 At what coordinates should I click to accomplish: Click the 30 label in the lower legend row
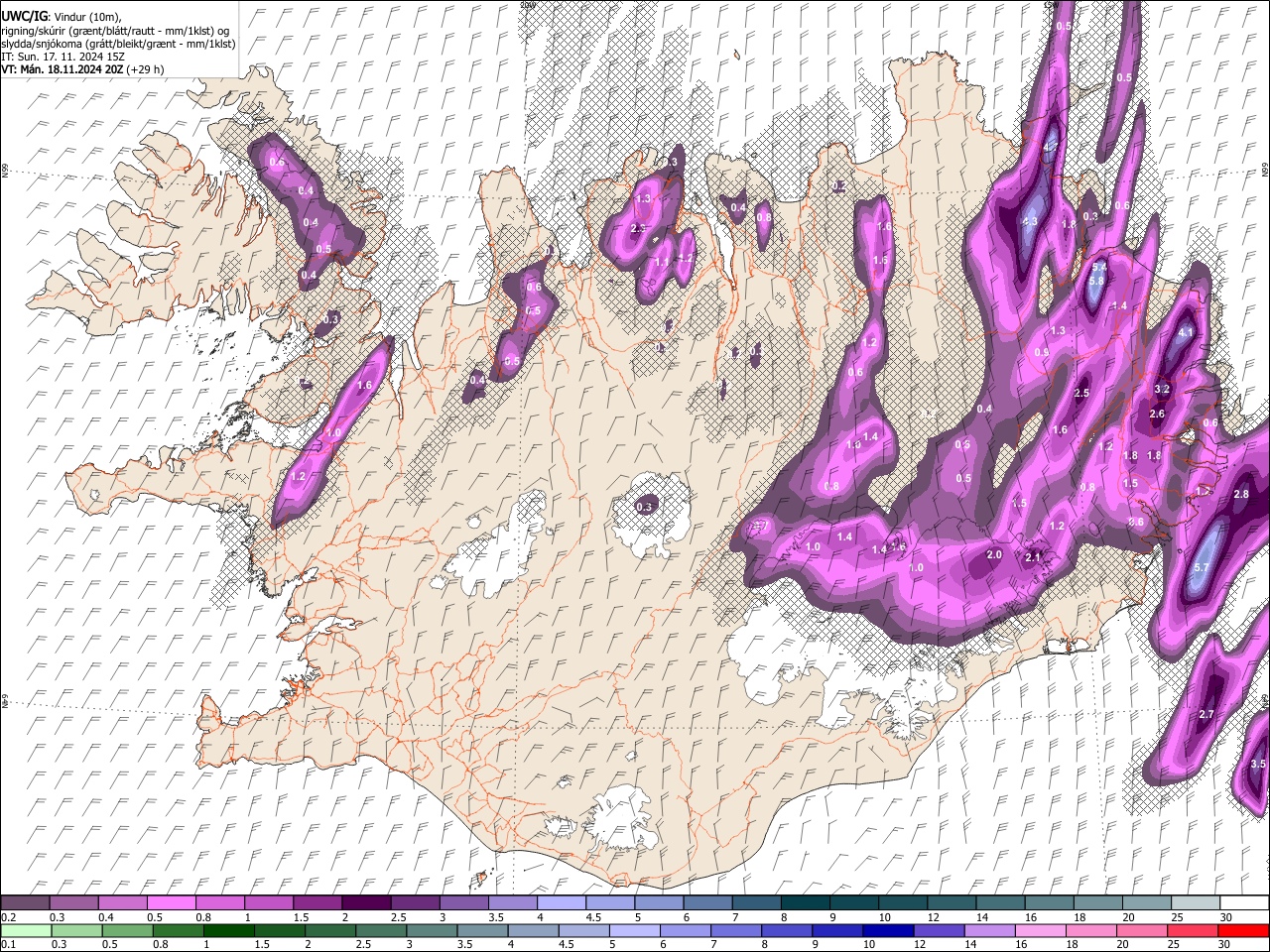(1226, 944)
